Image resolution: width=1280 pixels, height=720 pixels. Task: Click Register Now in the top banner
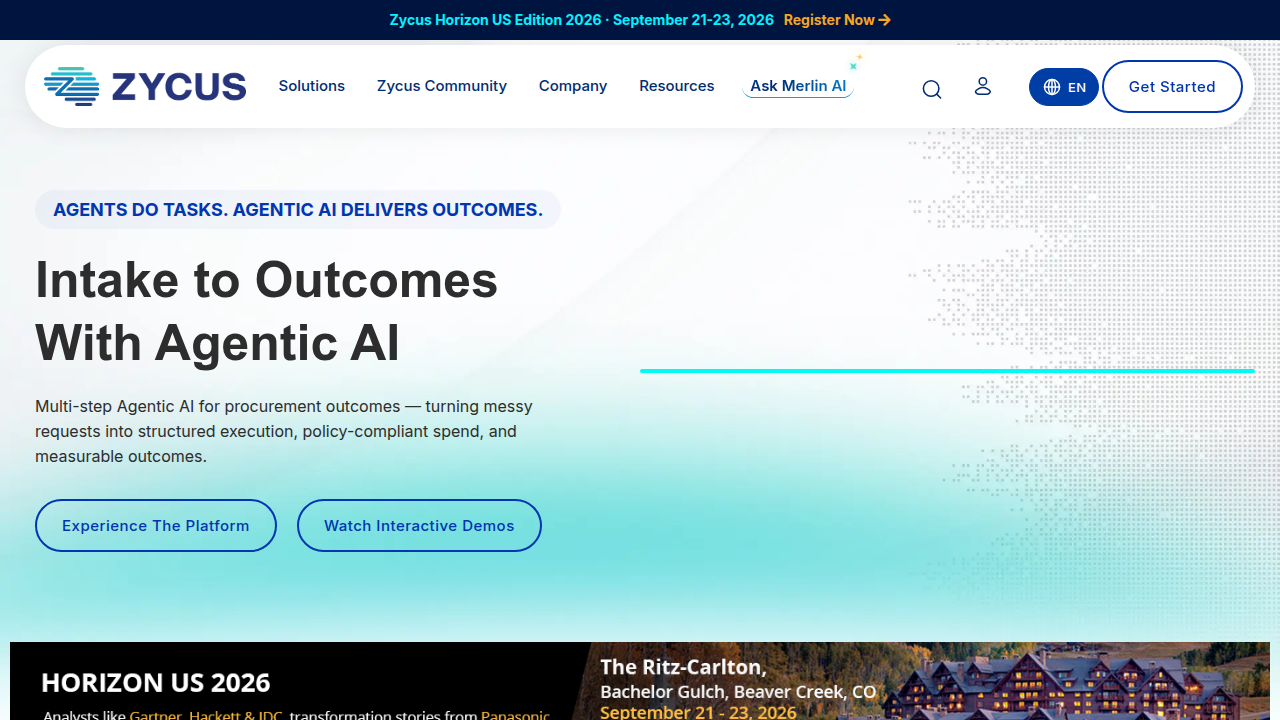[x=837, y=20]
